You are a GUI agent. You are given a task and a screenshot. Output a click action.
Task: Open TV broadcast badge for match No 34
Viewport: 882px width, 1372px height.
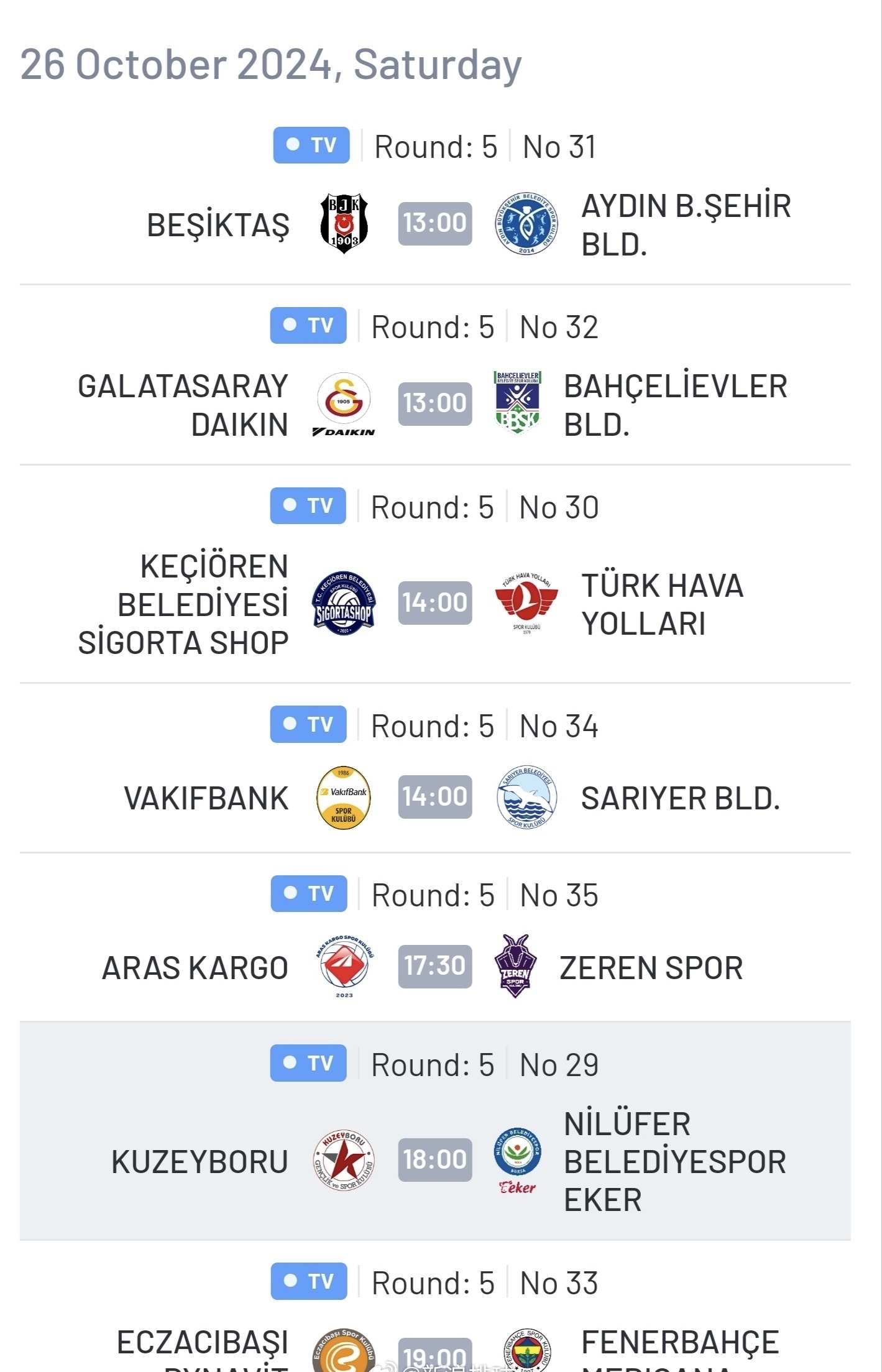308,724
